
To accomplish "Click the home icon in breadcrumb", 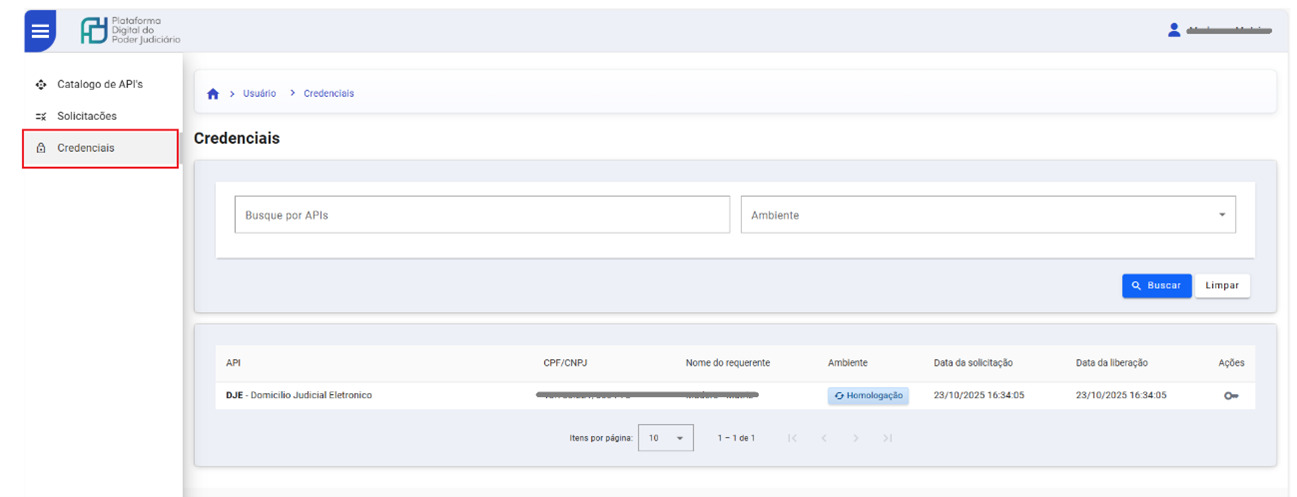I will pyautogui.click(x=212, y=94).
